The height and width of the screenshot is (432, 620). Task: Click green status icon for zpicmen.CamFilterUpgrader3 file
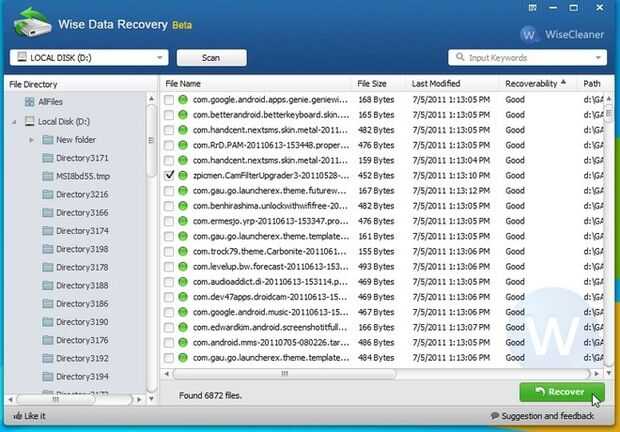click(x=183, y=175)
